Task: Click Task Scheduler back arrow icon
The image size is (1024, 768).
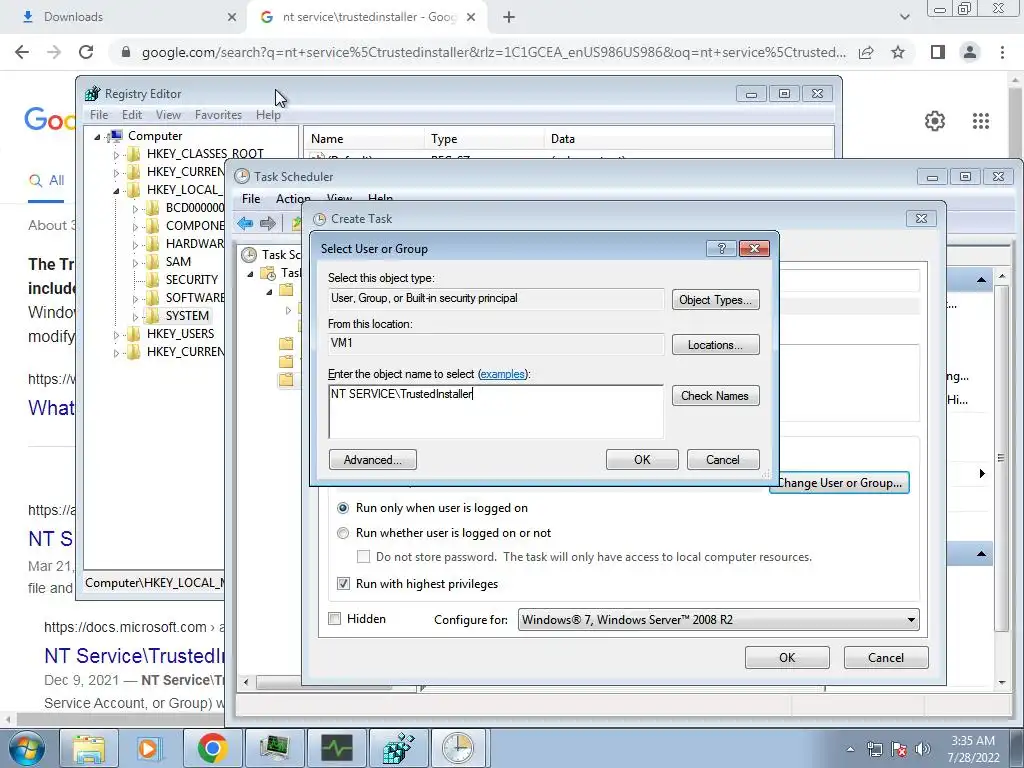Action: 246,224
